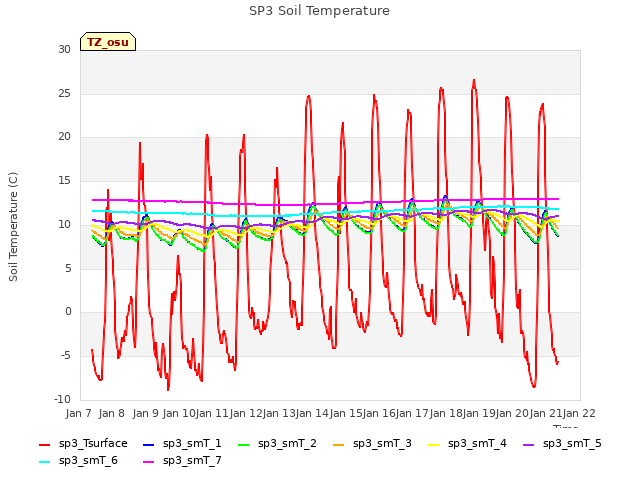Toggle the sp3_smT_4 legend entry
Image resolution: width=640 pixels, height=480 pixels.
click(467, 444)
